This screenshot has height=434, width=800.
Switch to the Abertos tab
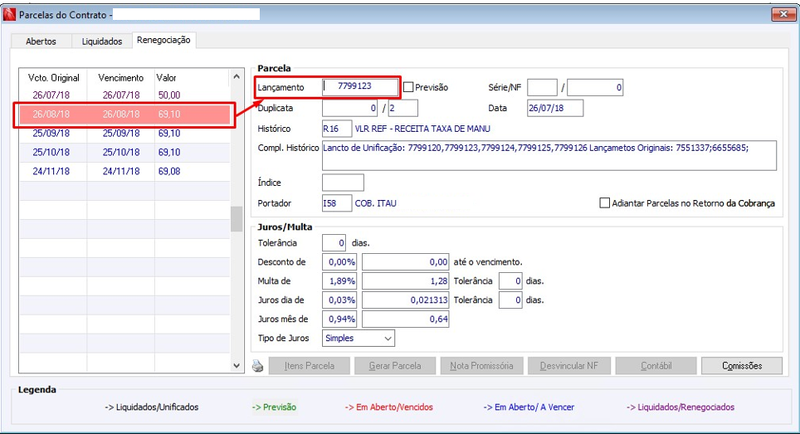pyautogui.click(x=41, y=41)
